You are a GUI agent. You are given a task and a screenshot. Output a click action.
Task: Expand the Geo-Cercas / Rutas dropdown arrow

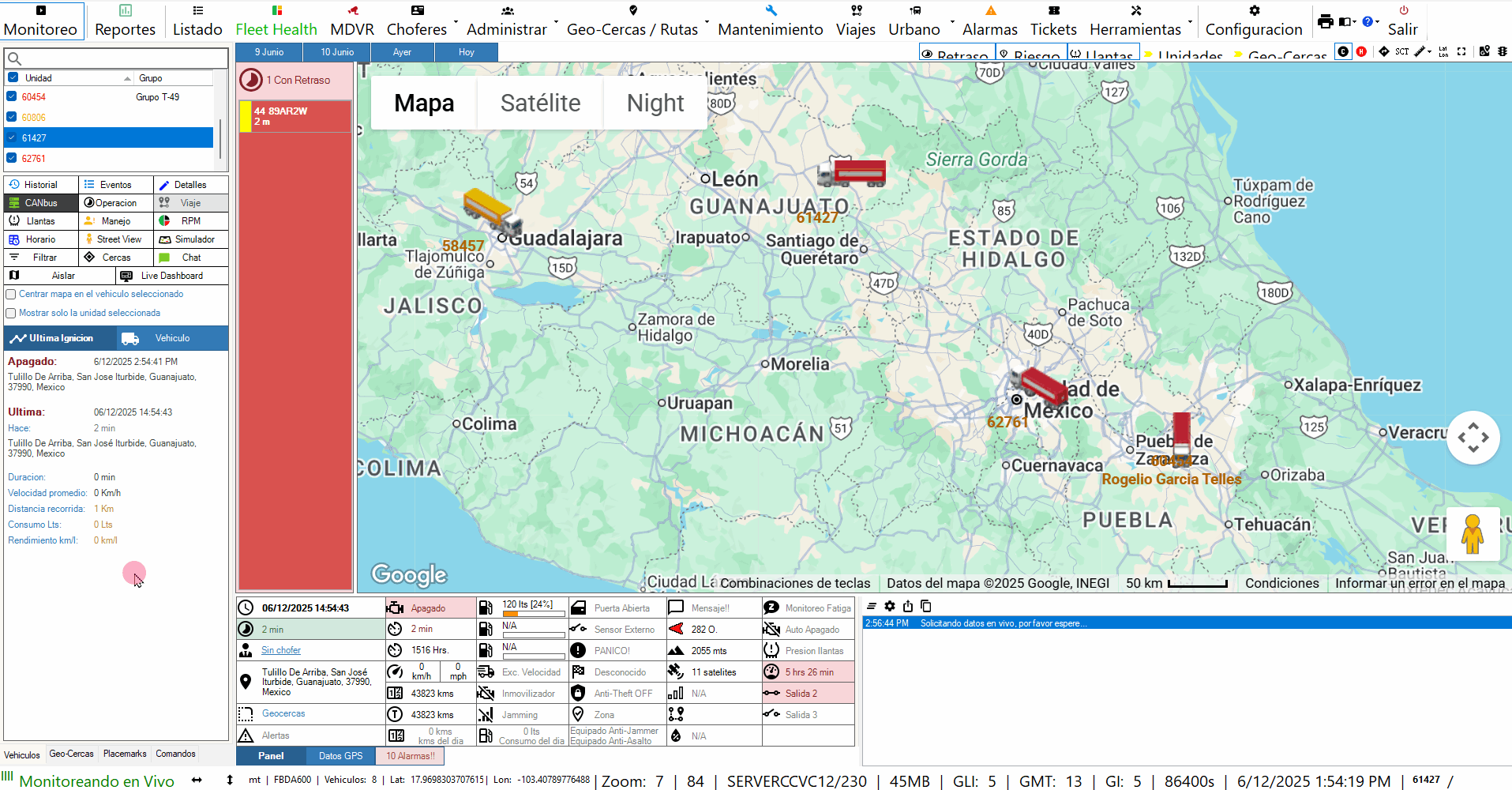pos(707,21)
